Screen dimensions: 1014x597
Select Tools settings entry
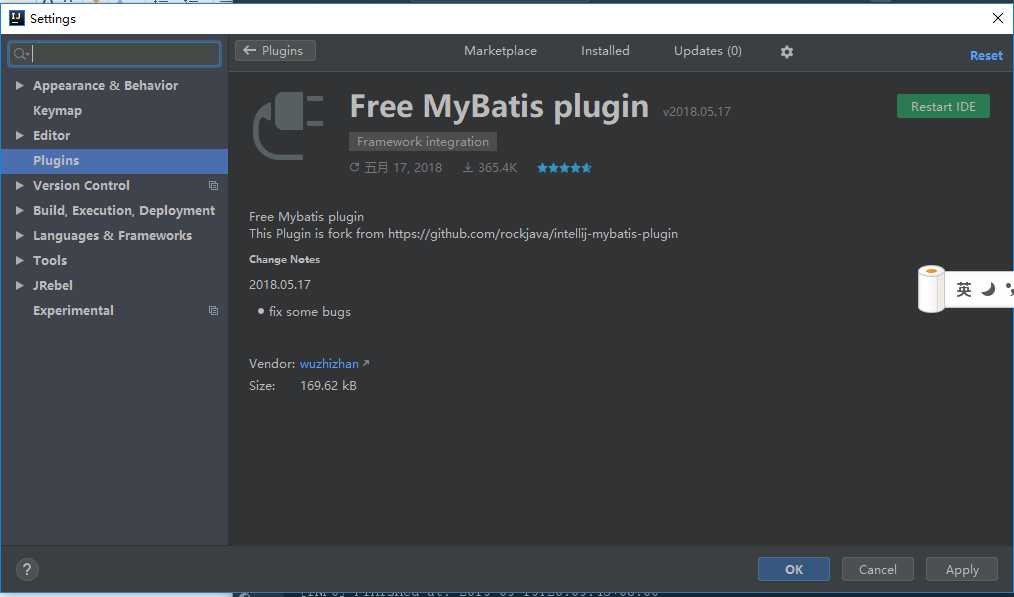[x=50, y=261]
